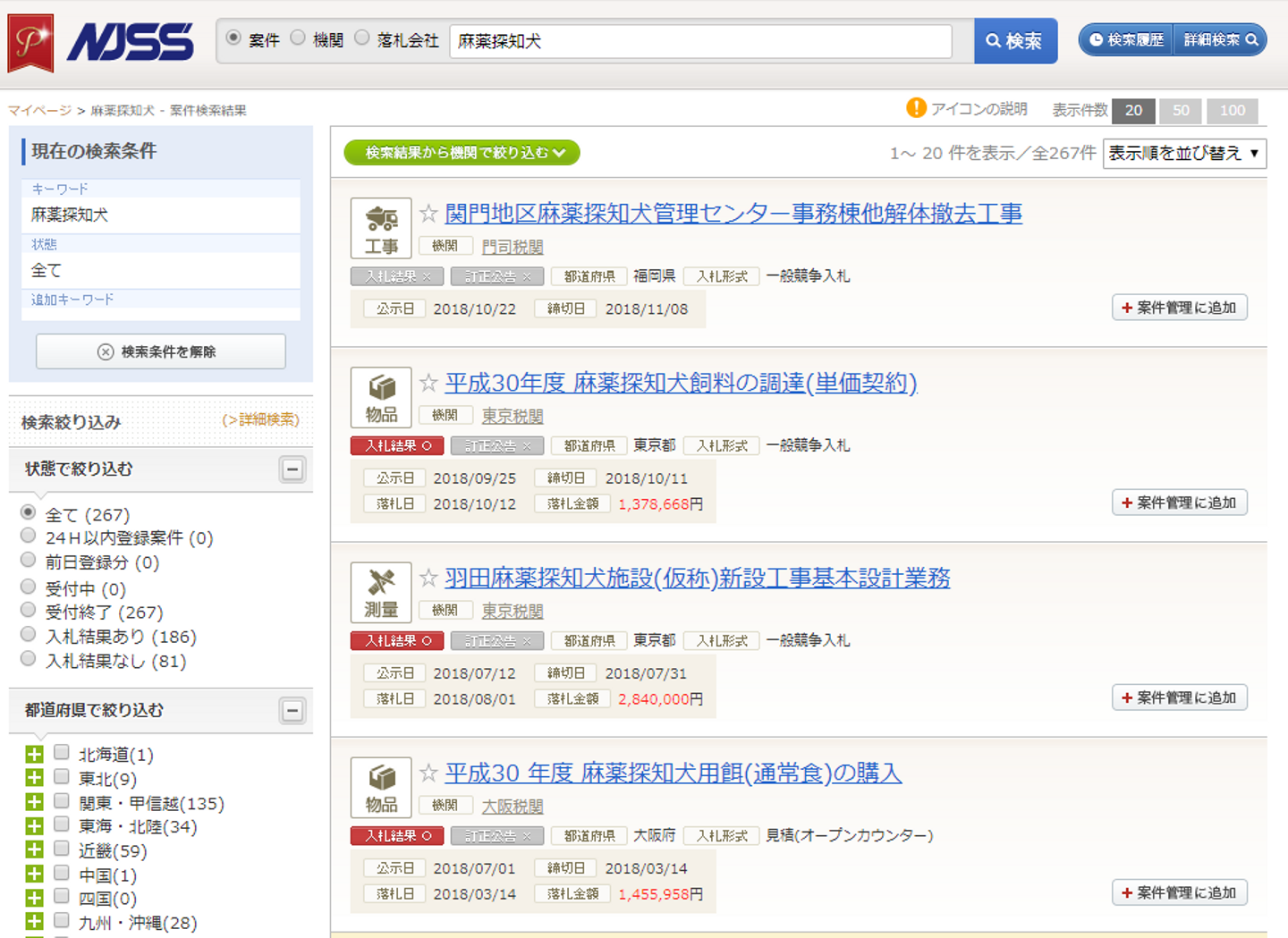Collapse the 都道府県で絞り込む section
The width and height of the screenshot is (1288, 938).
point(292,711)
